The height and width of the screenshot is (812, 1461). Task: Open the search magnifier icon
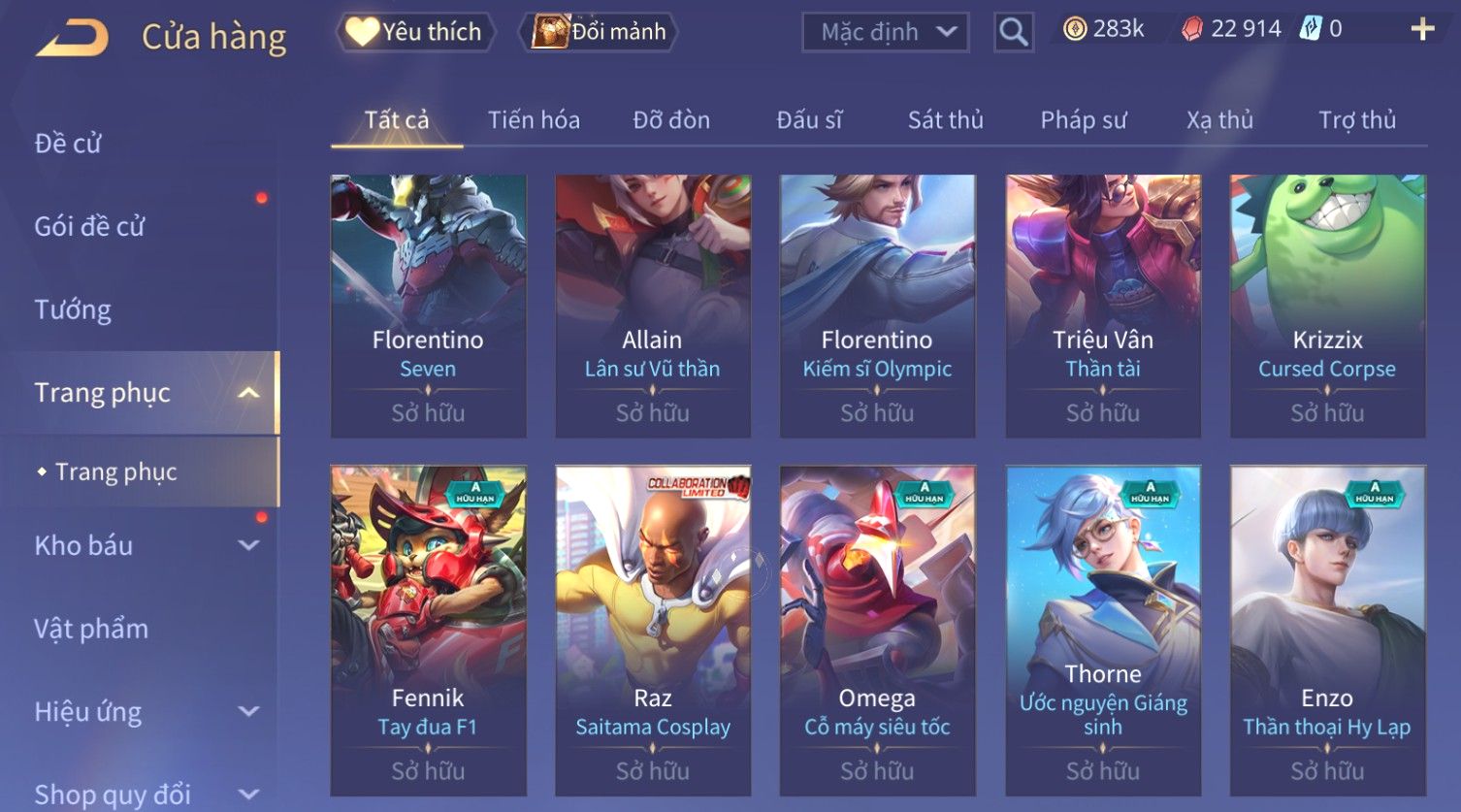point(1013,32)
